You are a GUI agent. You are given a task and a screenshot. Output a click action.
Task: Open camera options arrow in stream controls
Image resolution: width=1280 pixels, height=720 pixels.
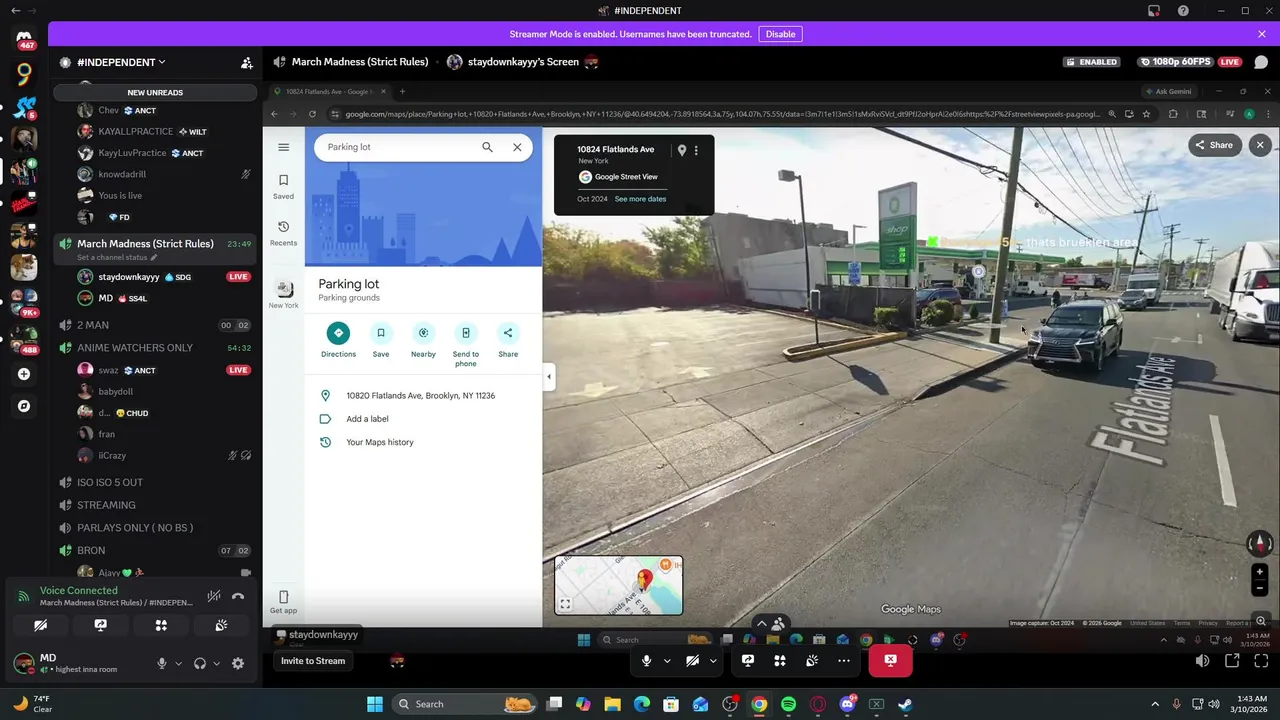713,661
